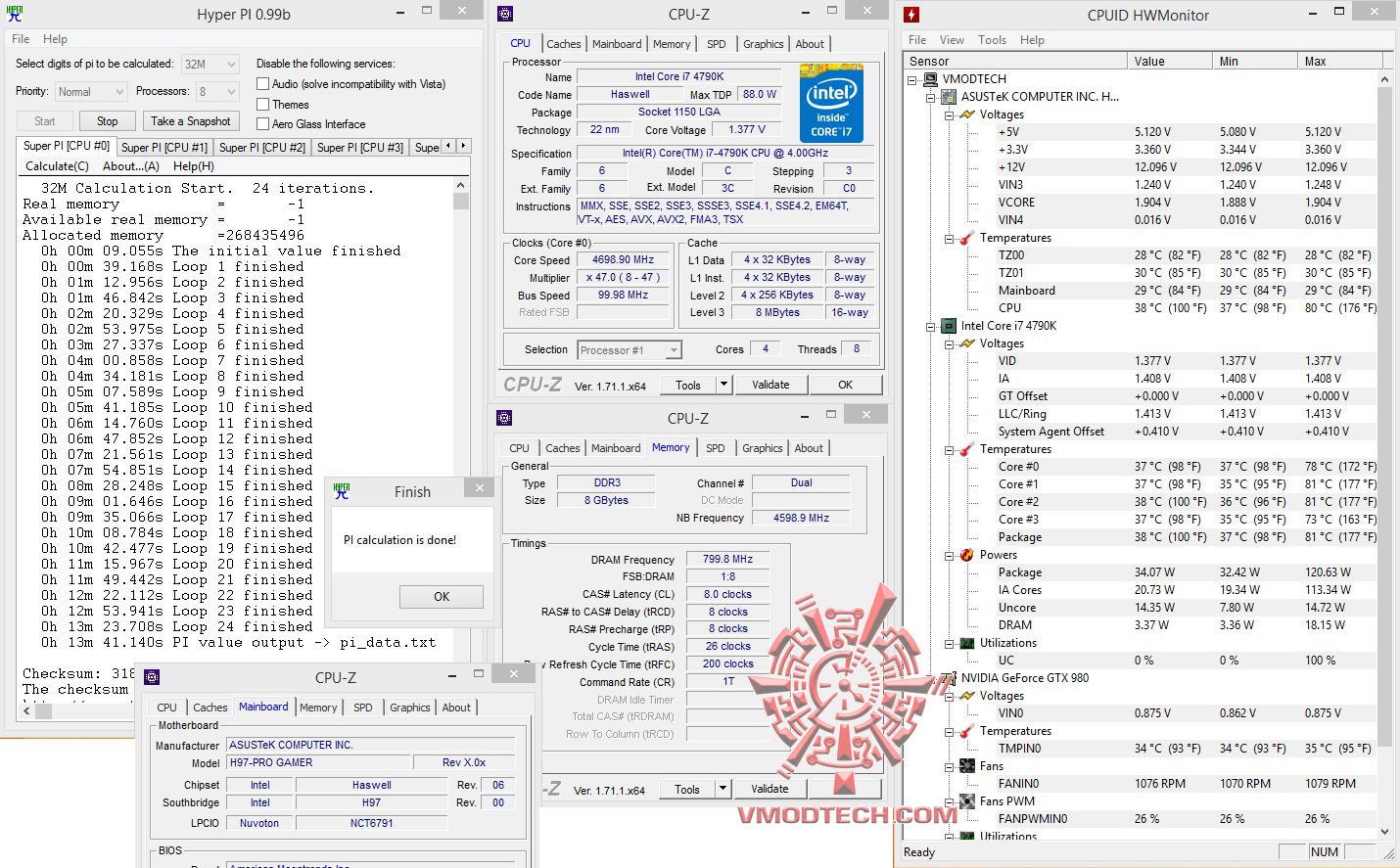Switch to the Caches tab in CPU-Z CPU window
This screenshot has width=1400, height=868.
564,44
